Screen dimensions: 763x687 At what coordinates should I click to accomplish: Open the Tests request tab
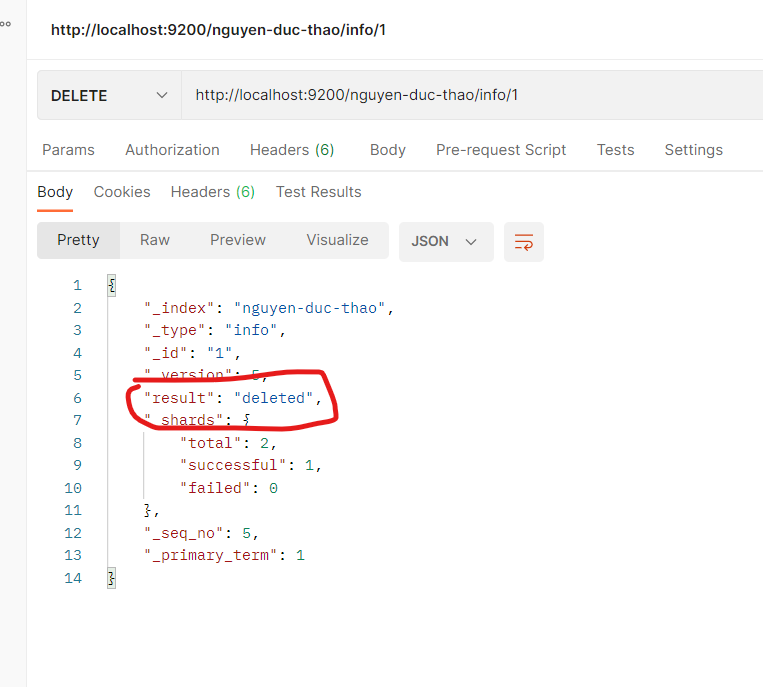[616, 150]
